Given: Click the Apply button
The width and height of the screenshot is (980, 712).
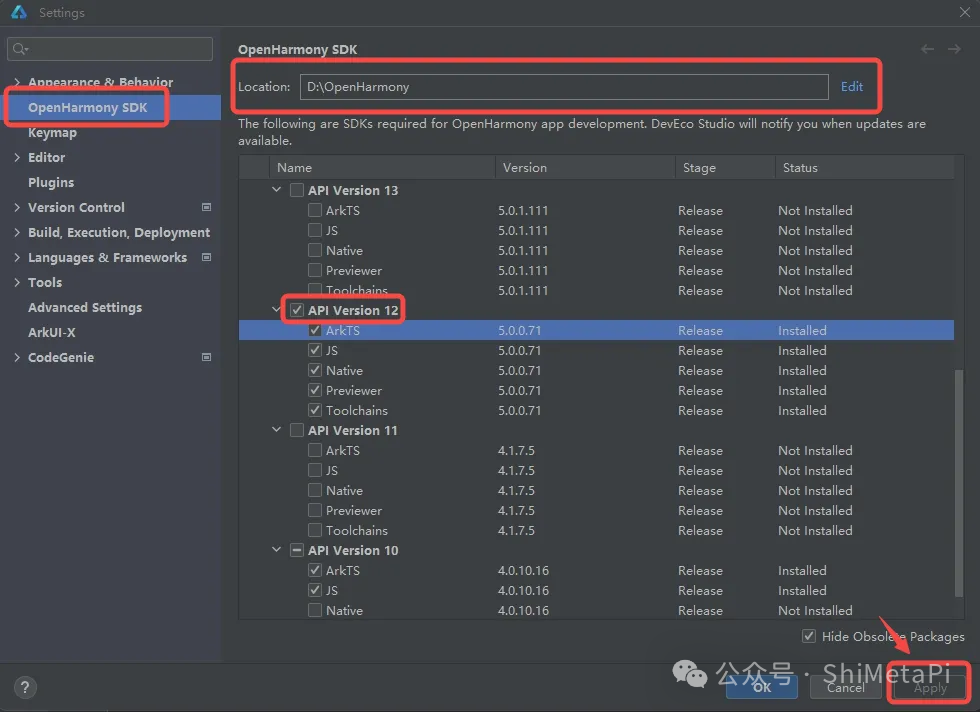Looking at the screenshot, I should click(x=930, y=688).
